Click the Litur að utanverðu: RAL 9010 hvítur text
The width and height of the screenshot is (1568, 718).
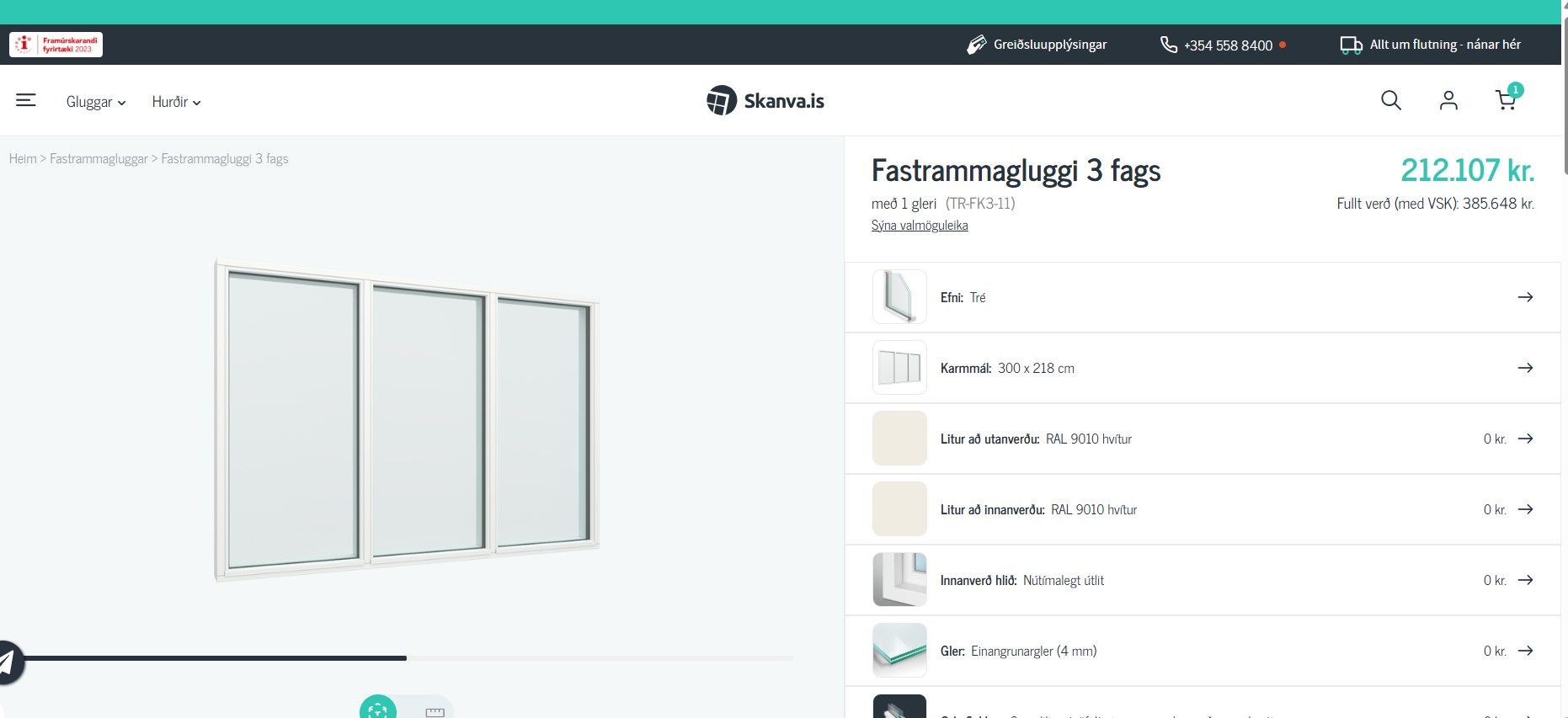(x=1036, y=439)
